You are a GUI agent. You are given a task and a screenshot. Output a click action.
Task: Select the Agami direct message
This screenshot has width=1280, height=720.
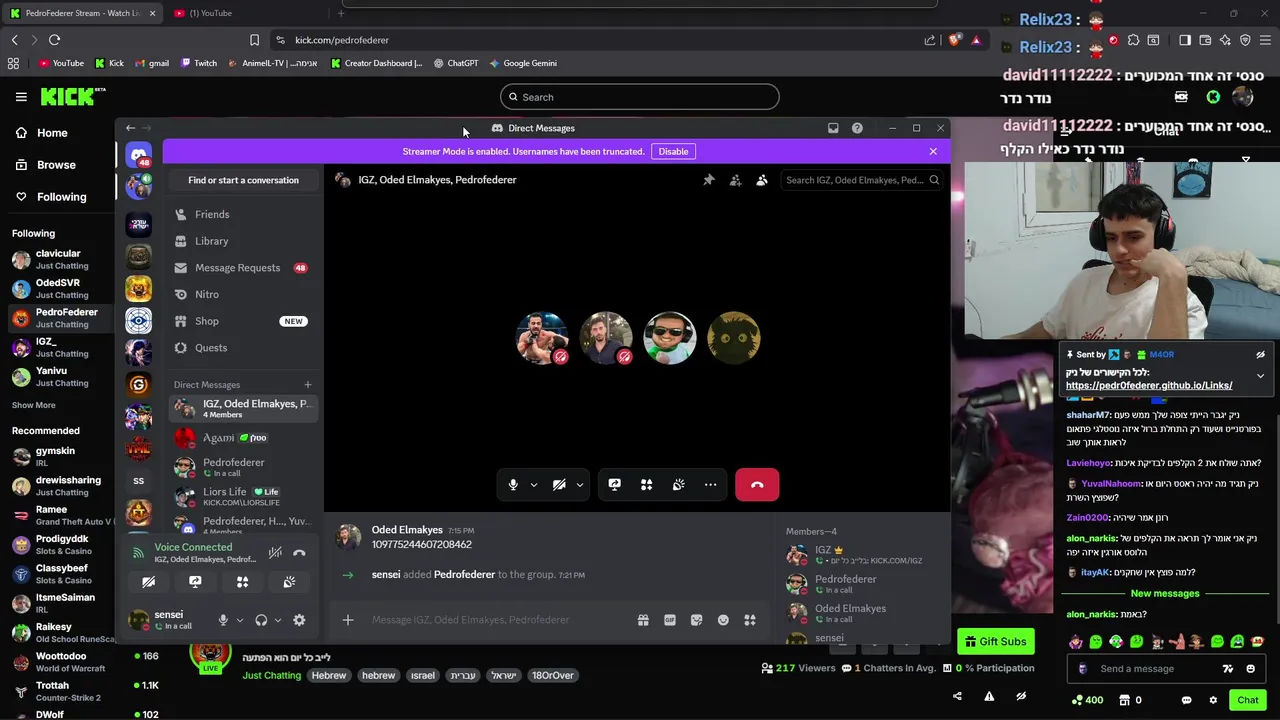(242, 438)
